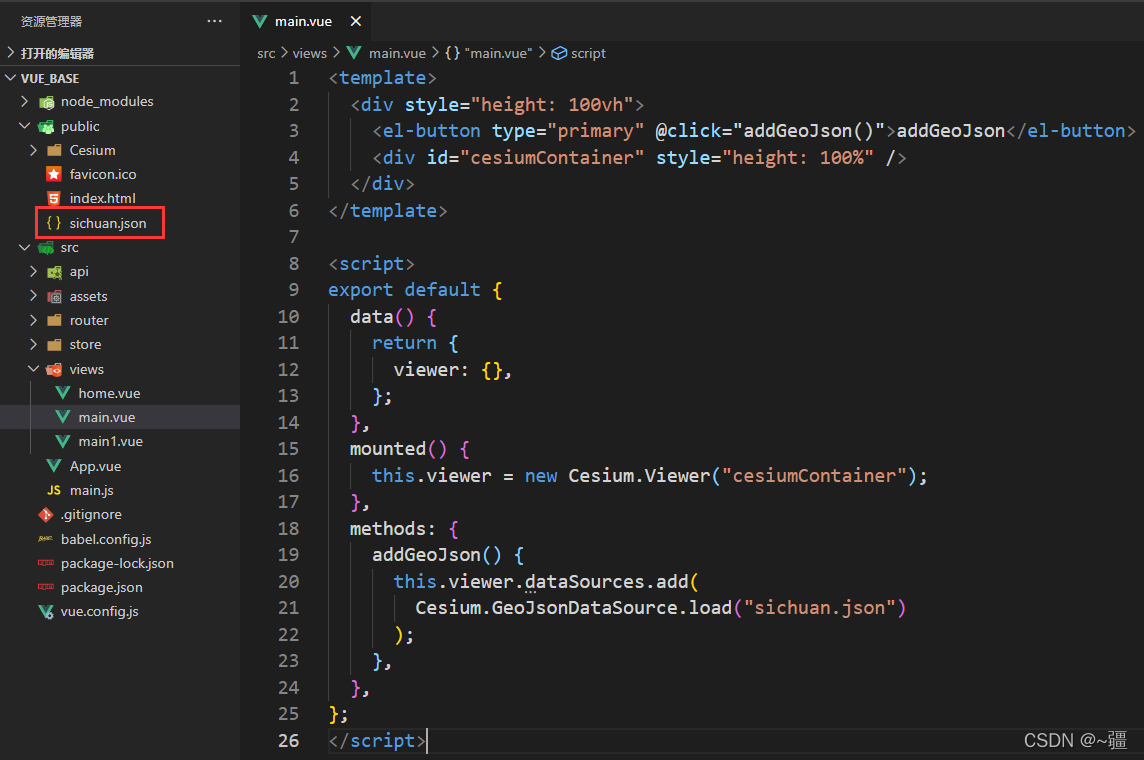Click the script cube icon in breadcrumb
The width and height of the screenshot is (1144, 760).
[559, 53]
